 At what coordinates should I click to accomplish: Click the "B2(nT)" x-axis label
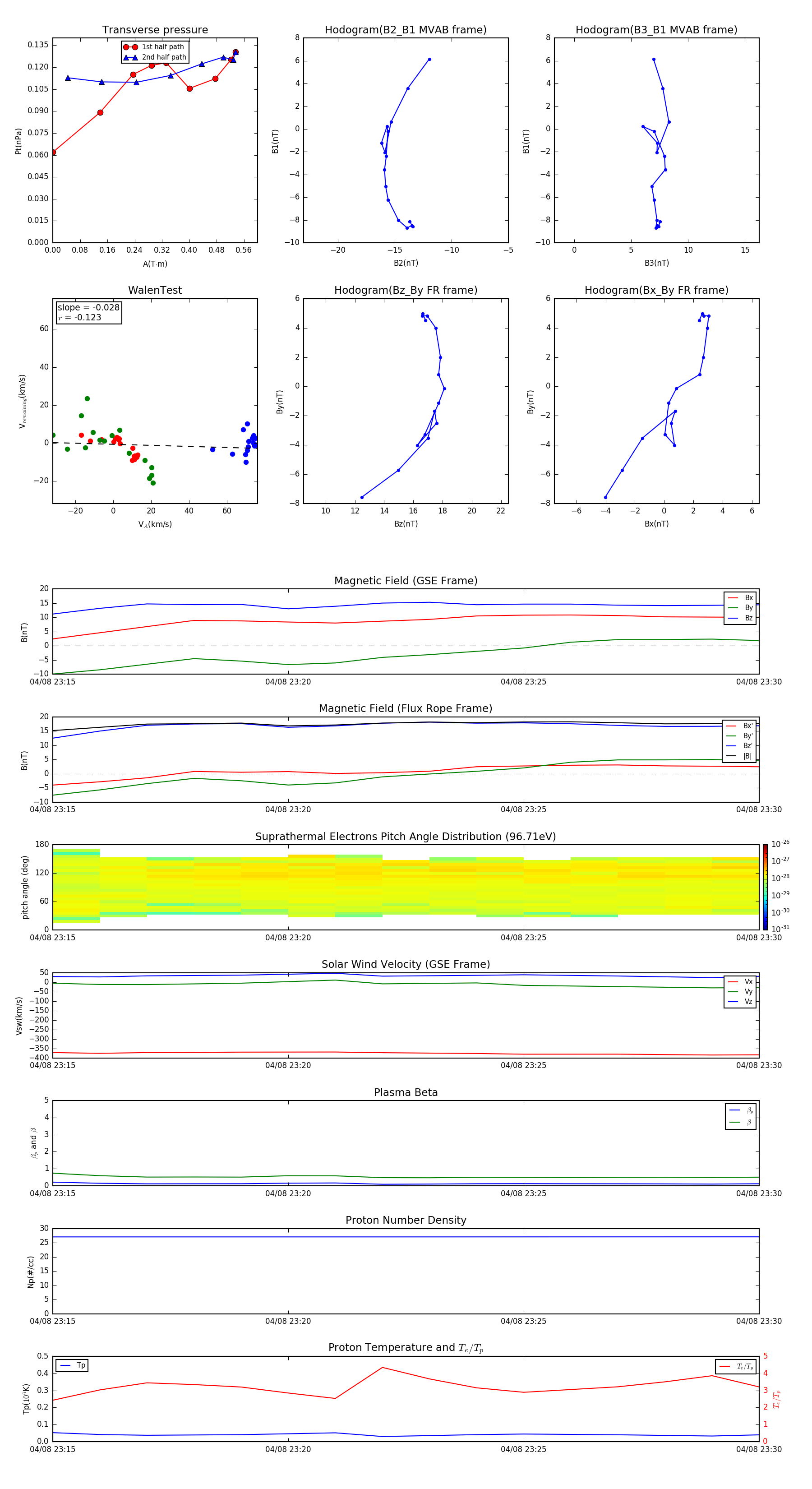coord(406,263)
